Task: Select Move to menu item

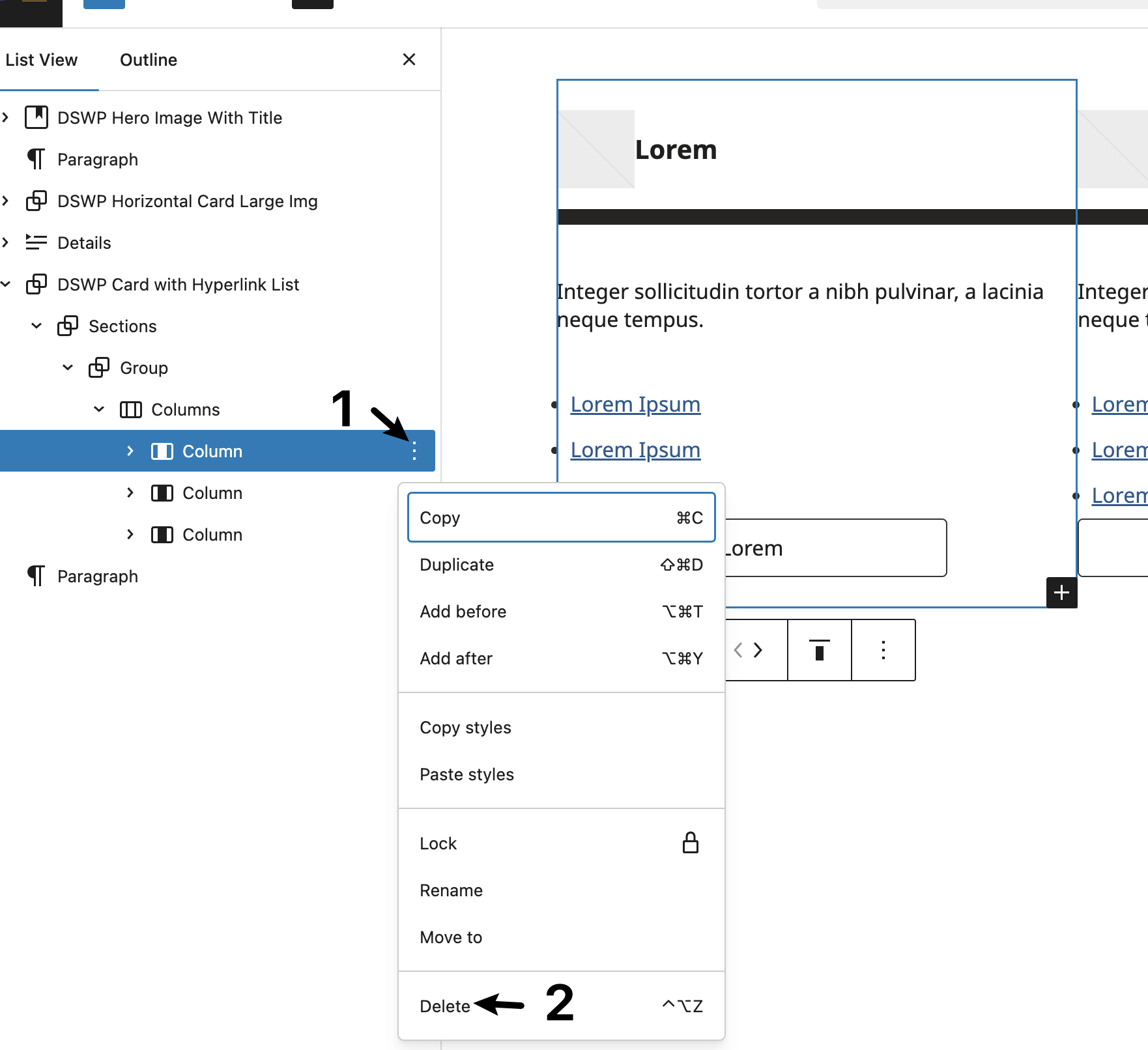Action: [562, 937]
